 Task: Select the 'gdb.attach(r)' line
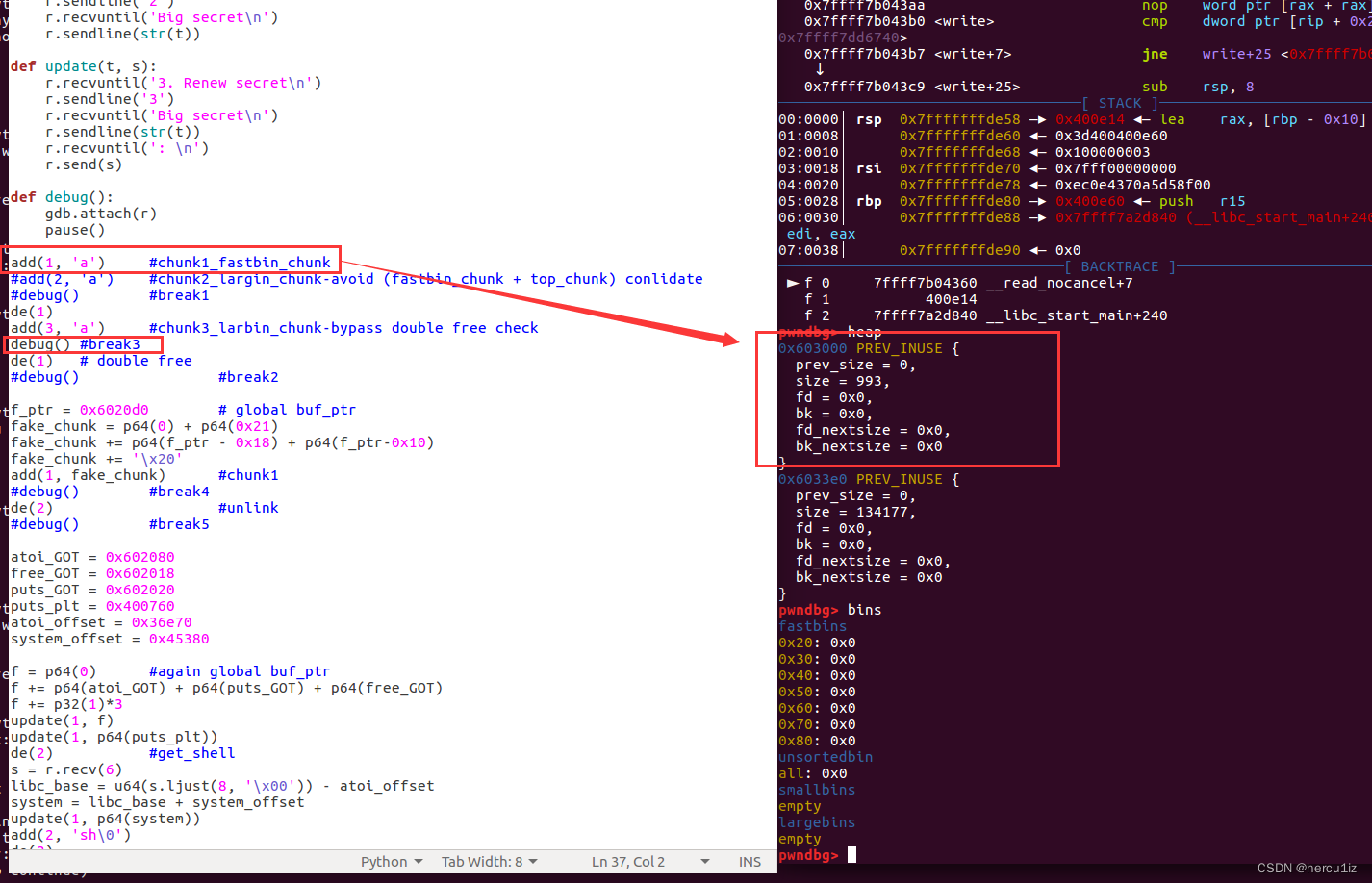click(x=101, y=214)
